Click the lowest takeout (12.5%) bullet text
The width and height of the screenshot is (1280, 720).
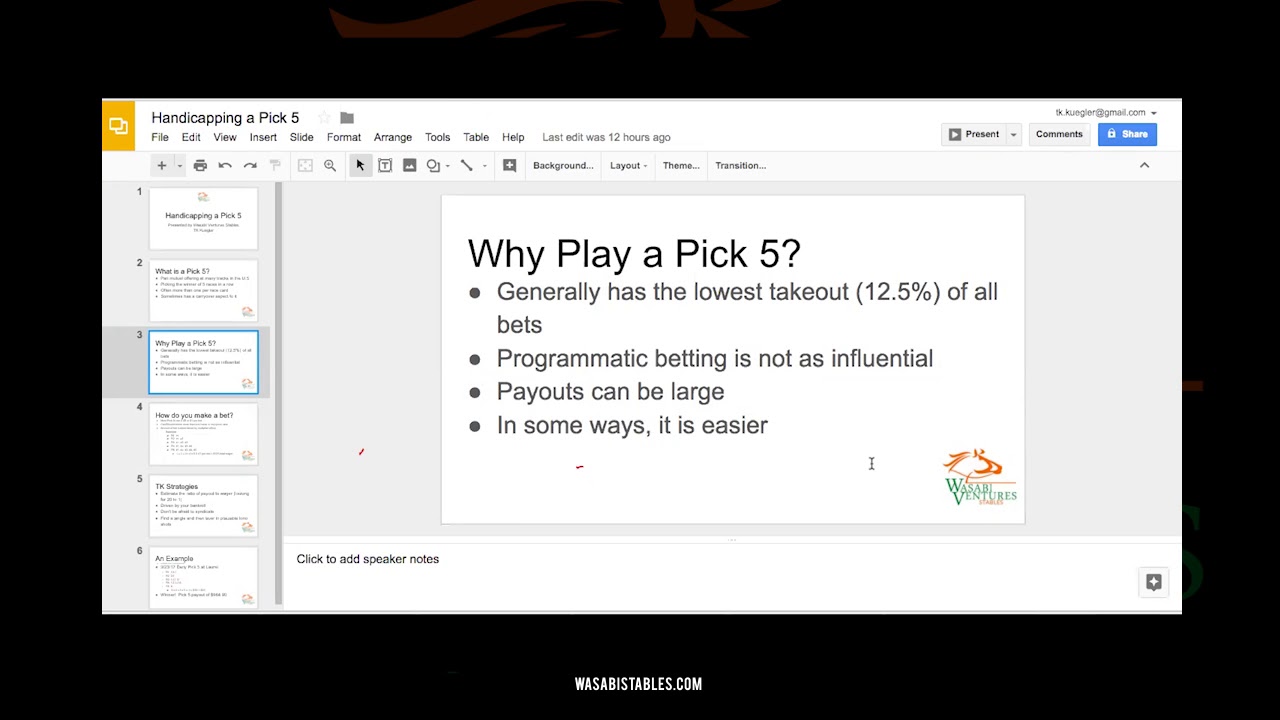[x=747, y=308]
